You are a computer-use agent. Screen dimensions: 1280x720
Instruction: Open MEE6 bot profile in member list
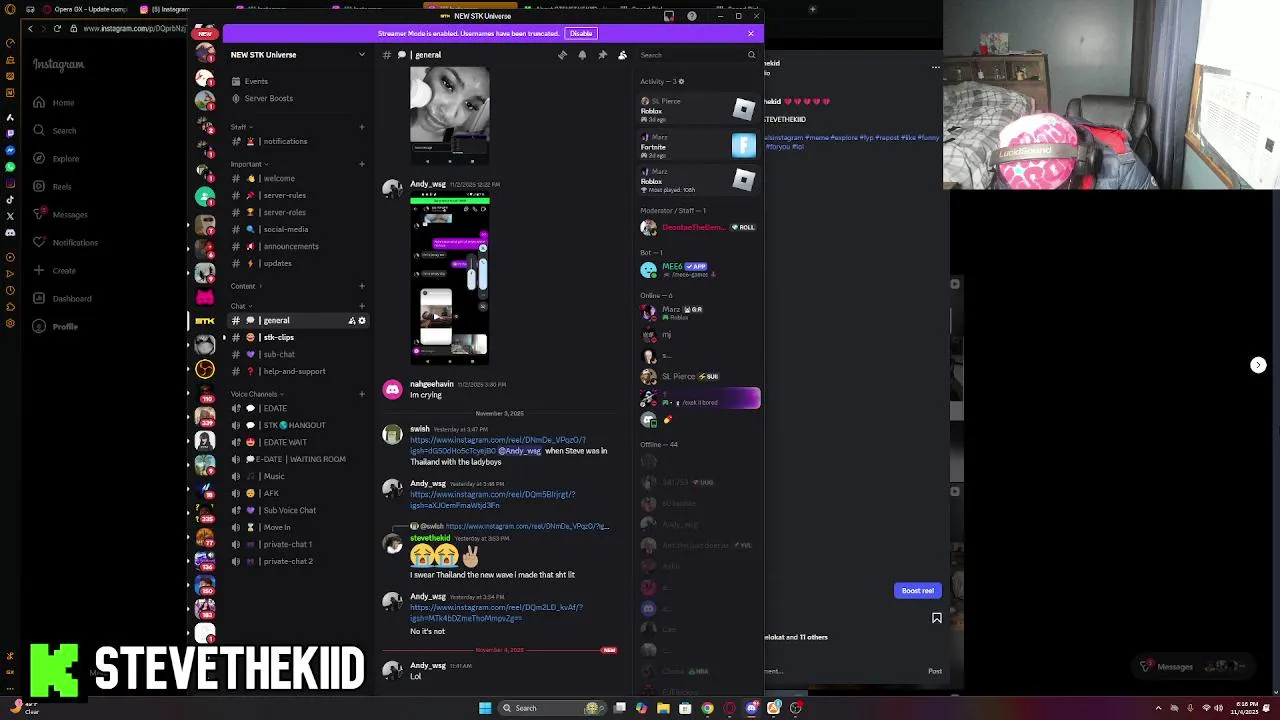point(699,269)
